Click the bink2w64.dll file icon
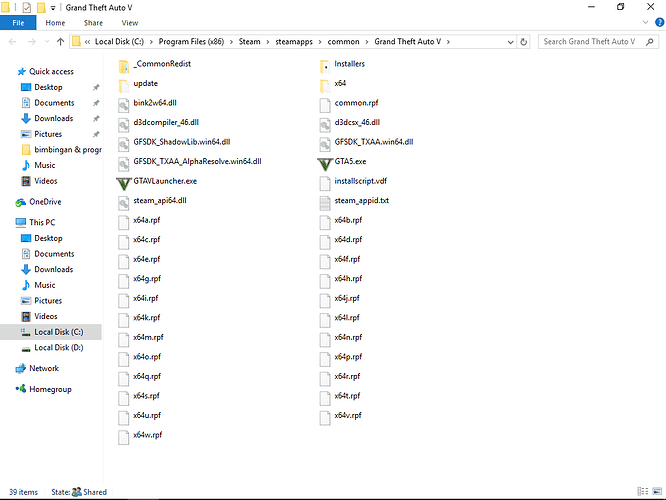666x500 pixels. [x=124, y=105]
